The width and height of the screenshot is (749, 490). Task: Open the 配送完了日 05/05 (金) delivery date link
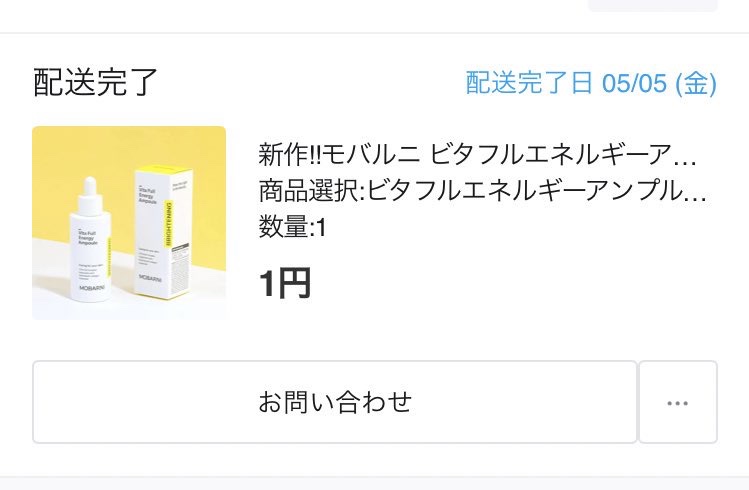[591, 83]
